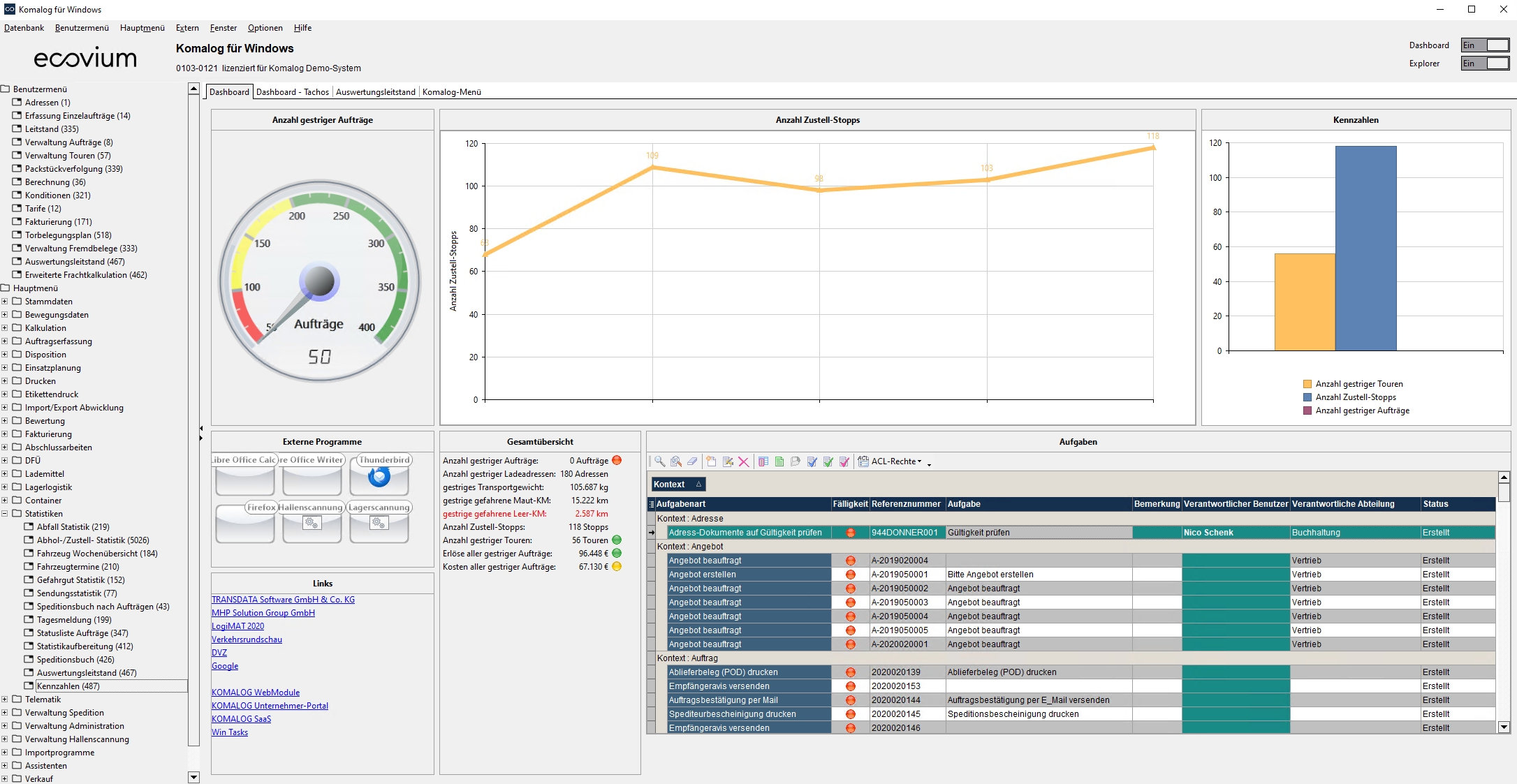Click the eraser icon in Aufgaben toolbar
Viewport: 1517px width, 784px height.
pos(692,461)
